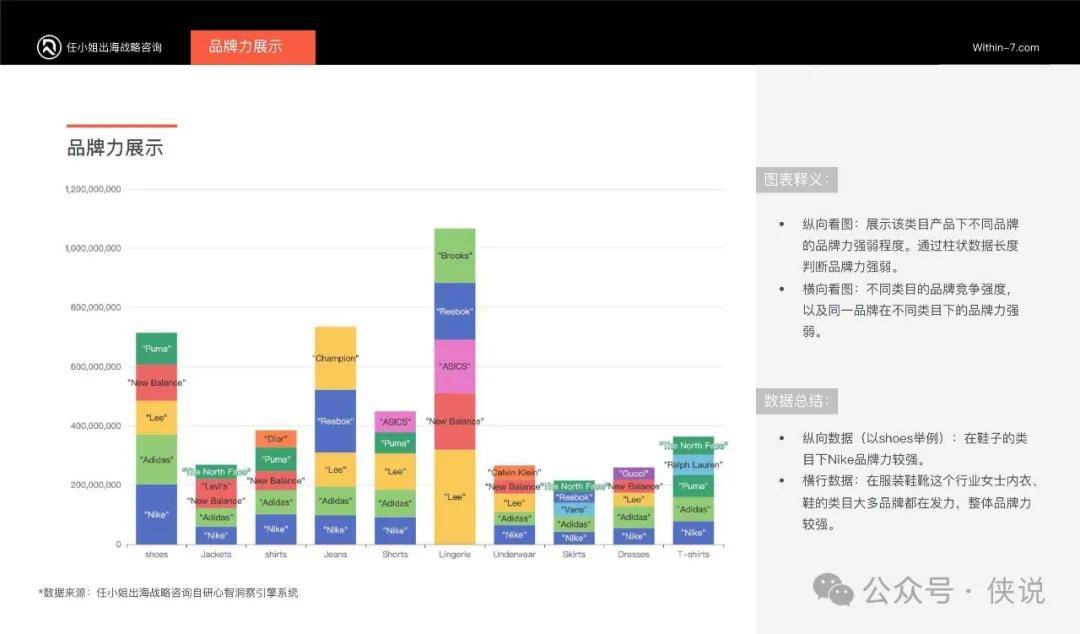Click the Adidas segment in Dresses bar
This screenshot has height=634, width=1080.
pos(634,517)
